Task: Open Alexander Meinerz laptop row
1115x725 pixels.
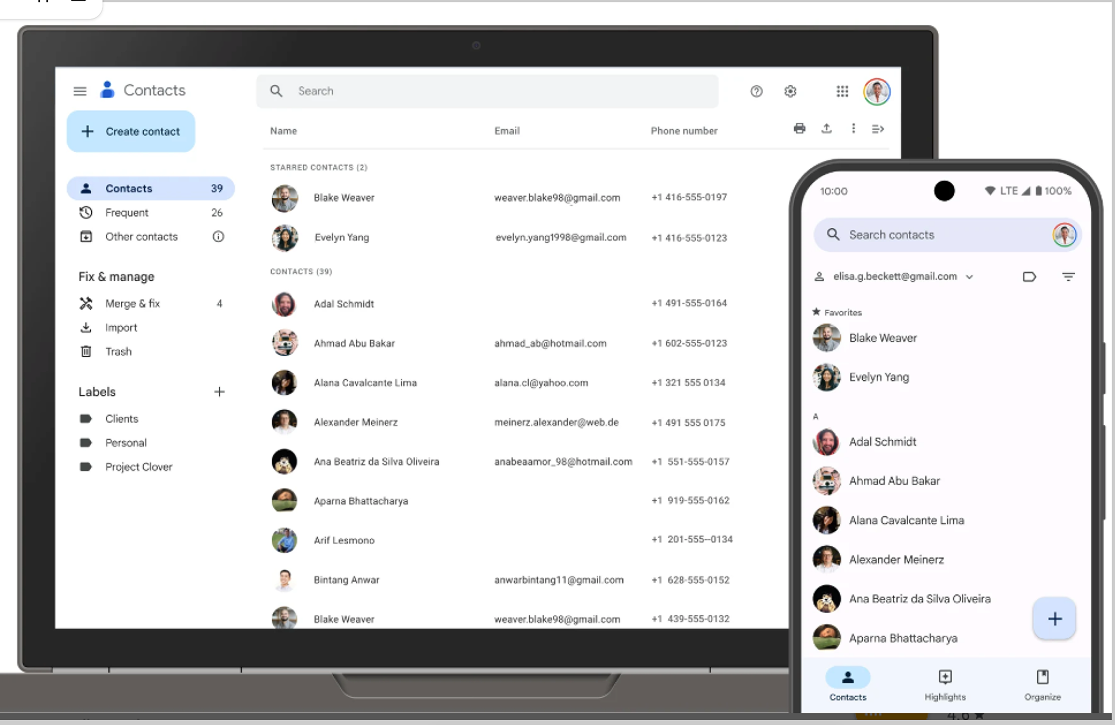Action: pos(526,422)
